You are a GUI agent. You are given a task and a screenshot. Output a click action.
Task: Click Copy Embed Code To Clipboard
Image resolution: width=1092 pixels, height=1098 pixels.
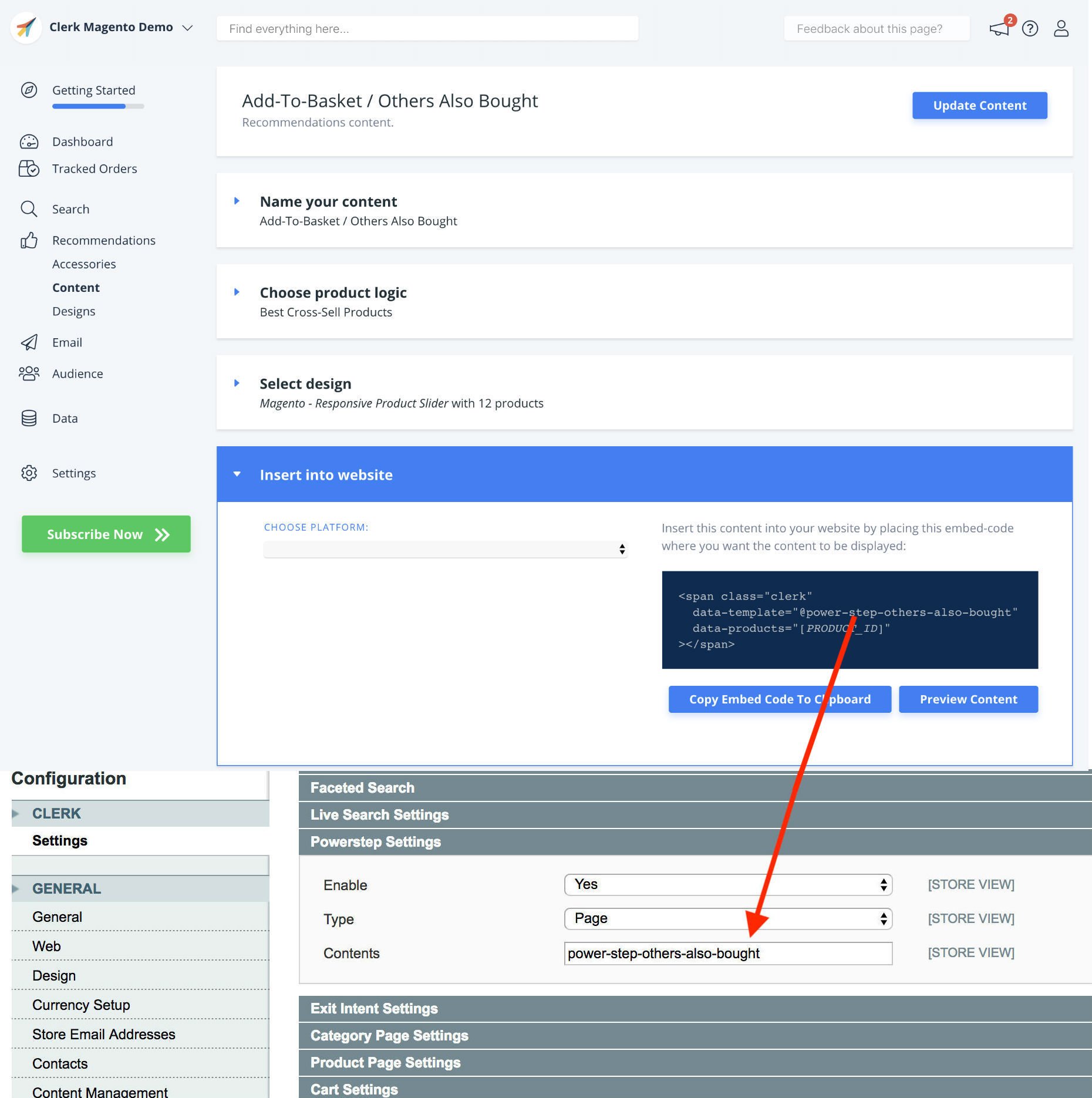(779, 699)
